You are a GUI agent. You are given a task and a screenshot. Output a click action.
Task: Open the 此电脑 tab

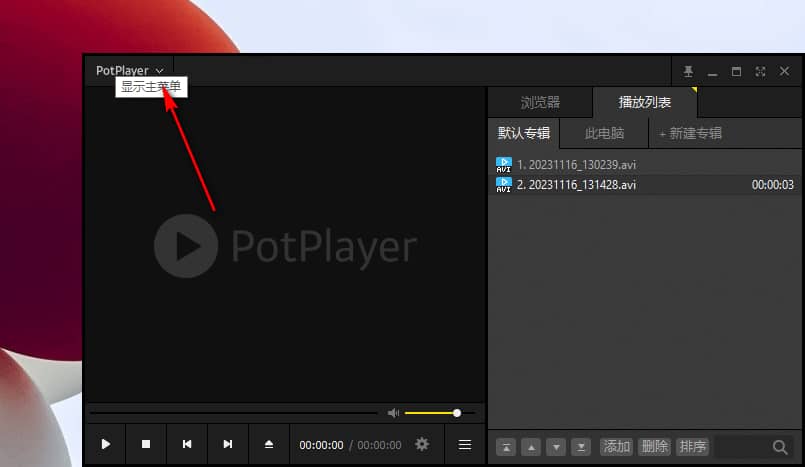click(604, 133)
